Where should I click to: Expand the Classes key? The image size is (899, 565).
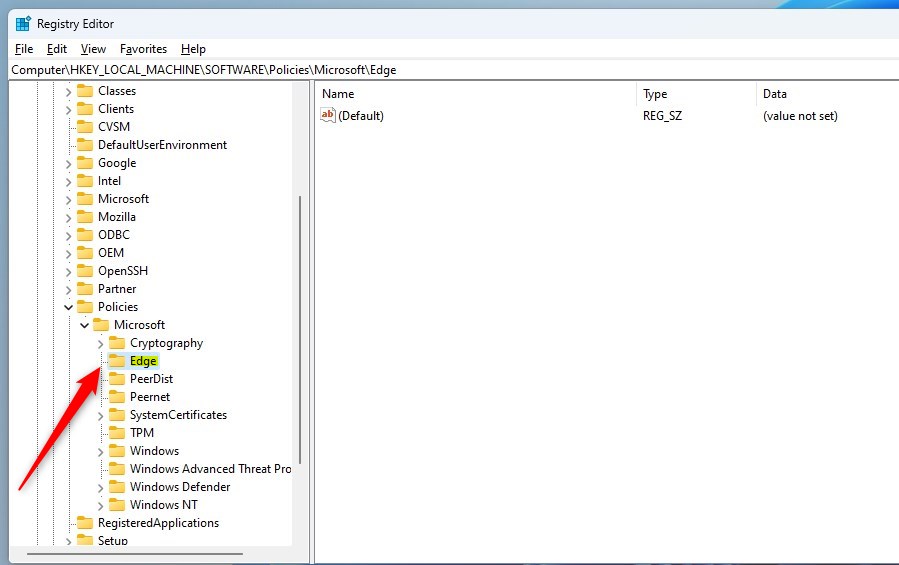coord(68,92)
